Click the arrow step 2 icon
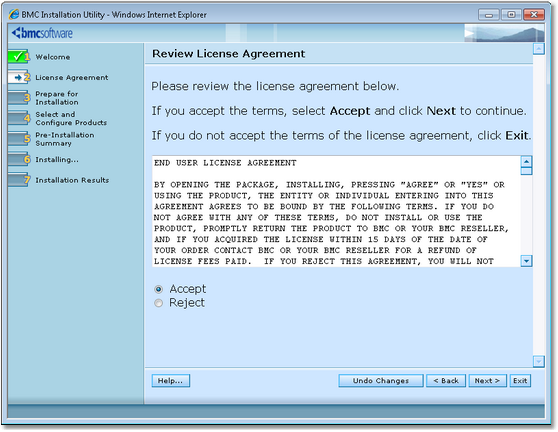558x432 pixels. click(18, 77)
